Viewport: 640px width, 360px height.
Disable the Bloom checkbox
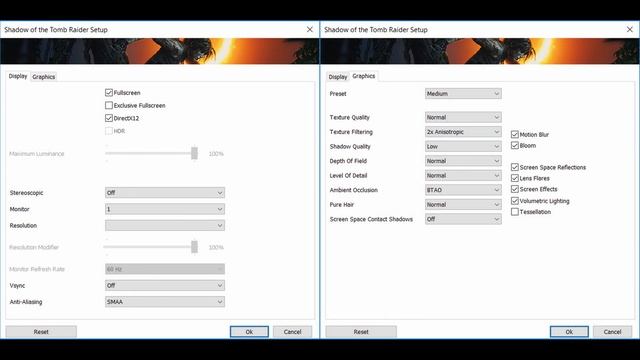point(515,145)
